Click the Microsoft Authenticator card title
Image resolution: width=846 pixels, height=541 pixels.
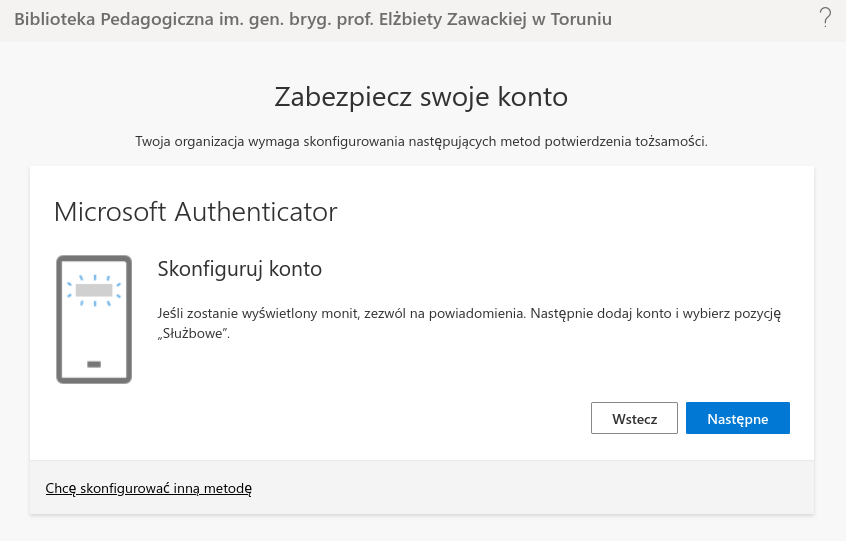(195, 212)
